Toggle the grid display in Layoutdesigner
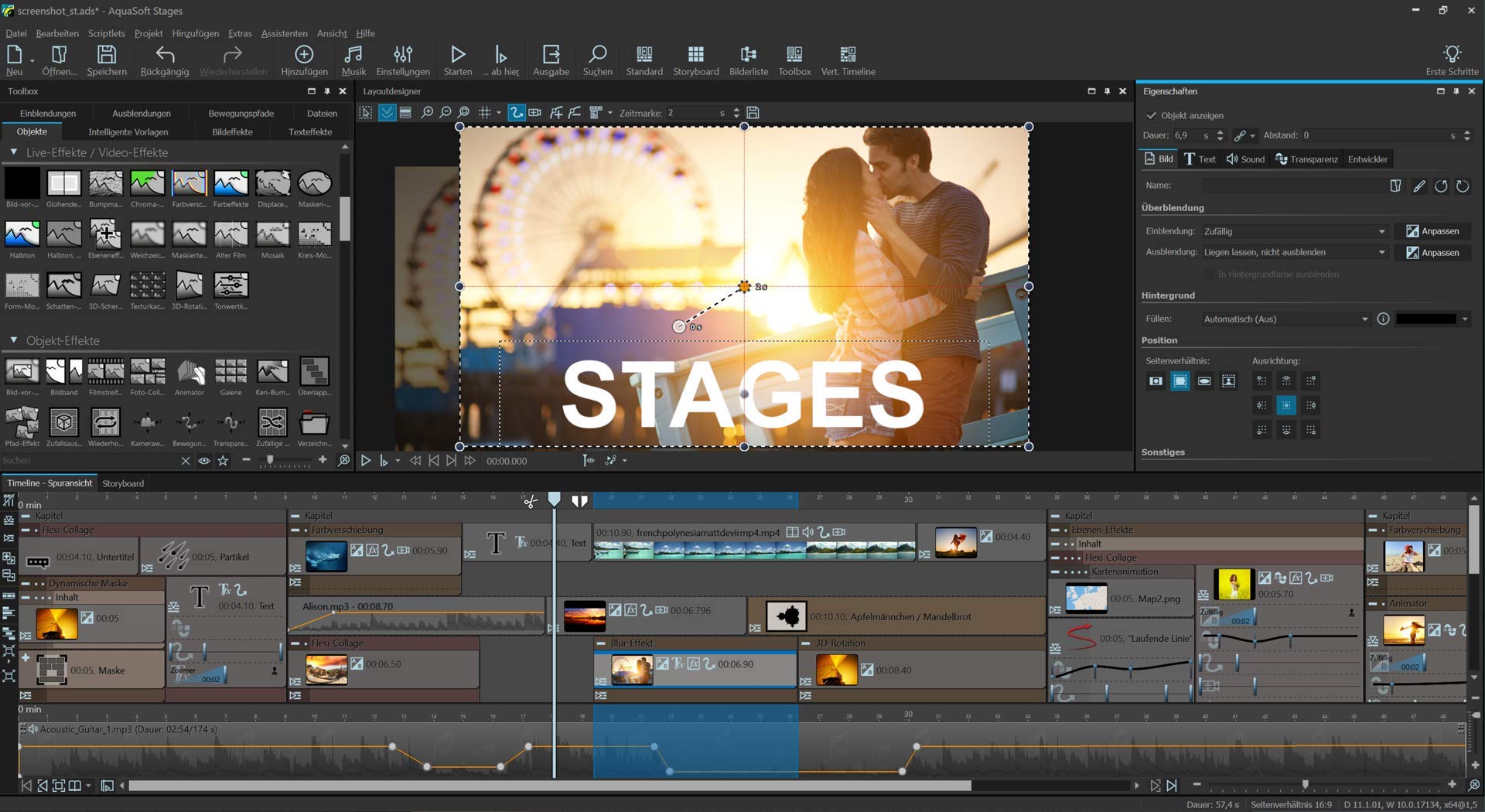1485x812 pixels. 485,113
